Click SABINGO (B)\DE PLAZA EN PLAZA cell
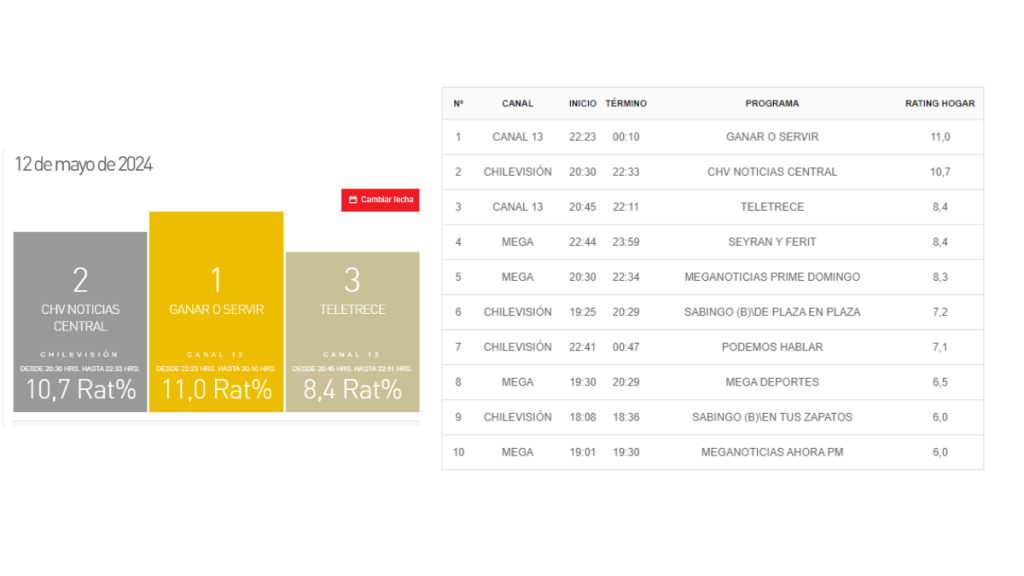This screenshot has width=1024, height=576. click(x=772, y=312)
